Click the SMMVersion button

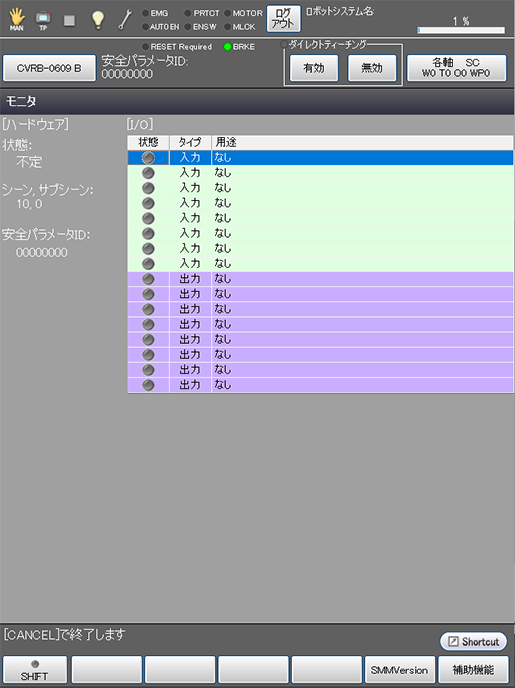click(400, 670)
